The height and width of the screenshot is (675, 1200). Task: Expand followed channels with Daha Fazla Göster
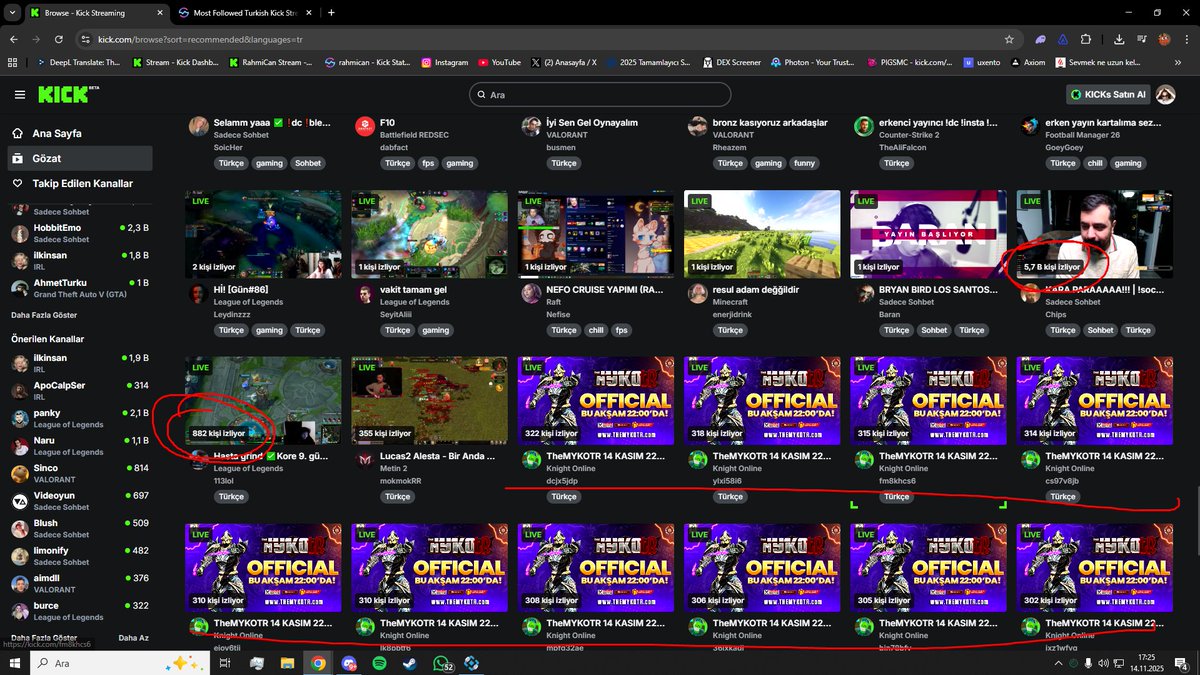click(43, 314)
